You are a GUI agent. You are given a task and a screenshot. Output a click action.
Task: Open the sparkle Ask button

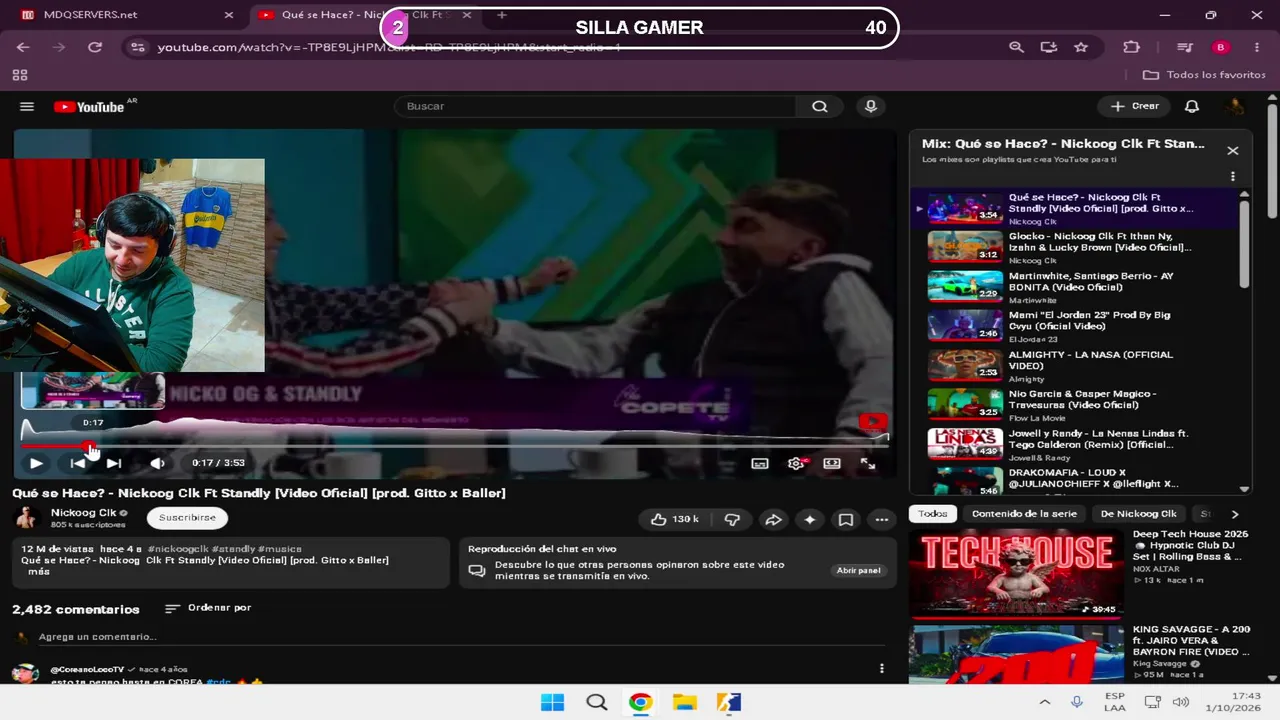tap(810, 519)
